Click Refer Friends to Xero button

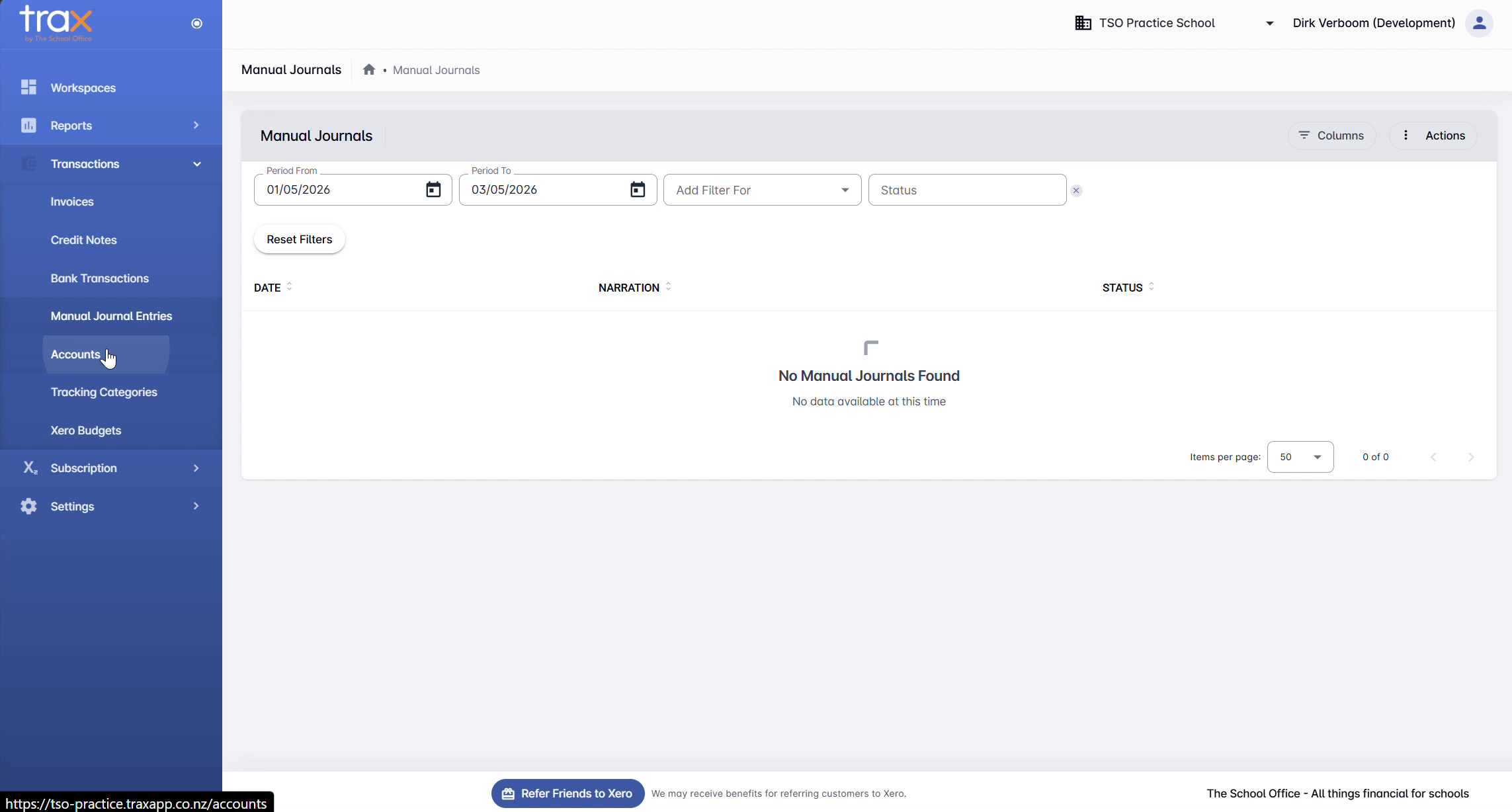point(567,793)
